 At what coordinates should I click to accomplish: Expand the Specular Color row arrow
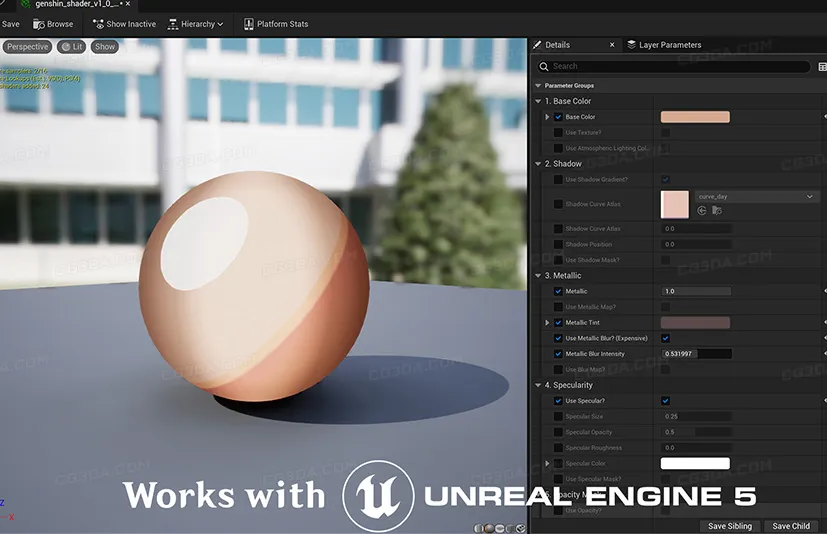[547, 464]
